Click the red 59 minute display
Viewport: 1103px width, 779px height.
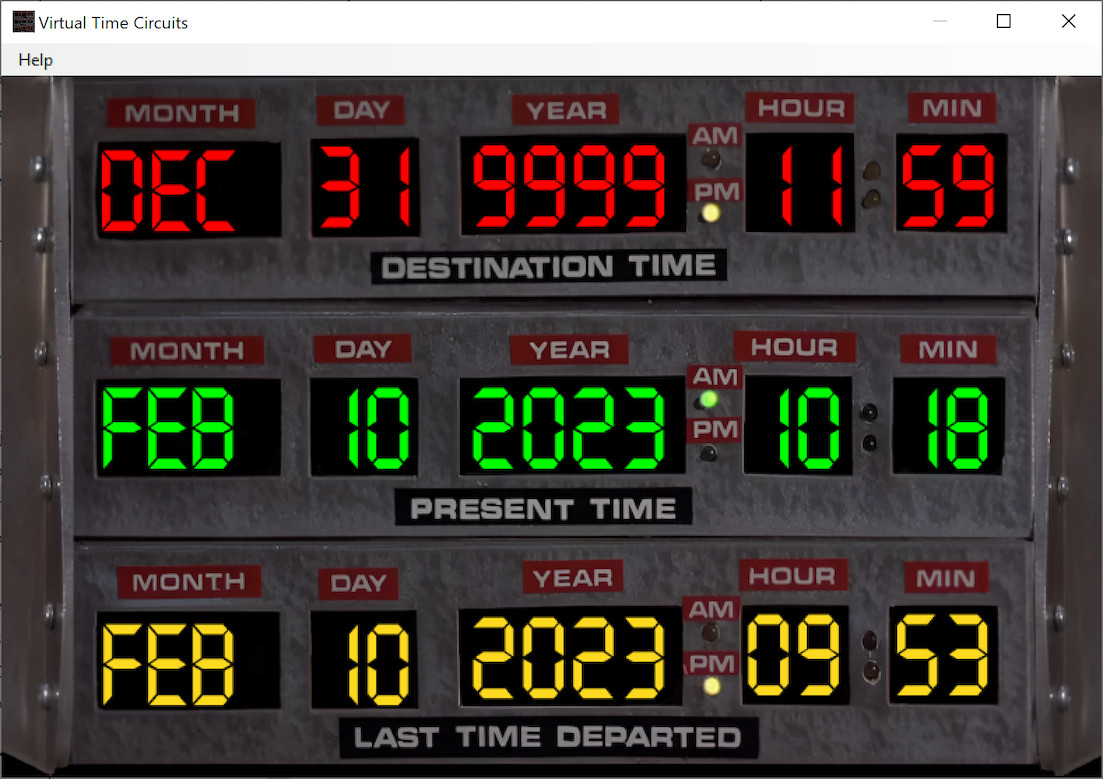[x=951, y=183]
